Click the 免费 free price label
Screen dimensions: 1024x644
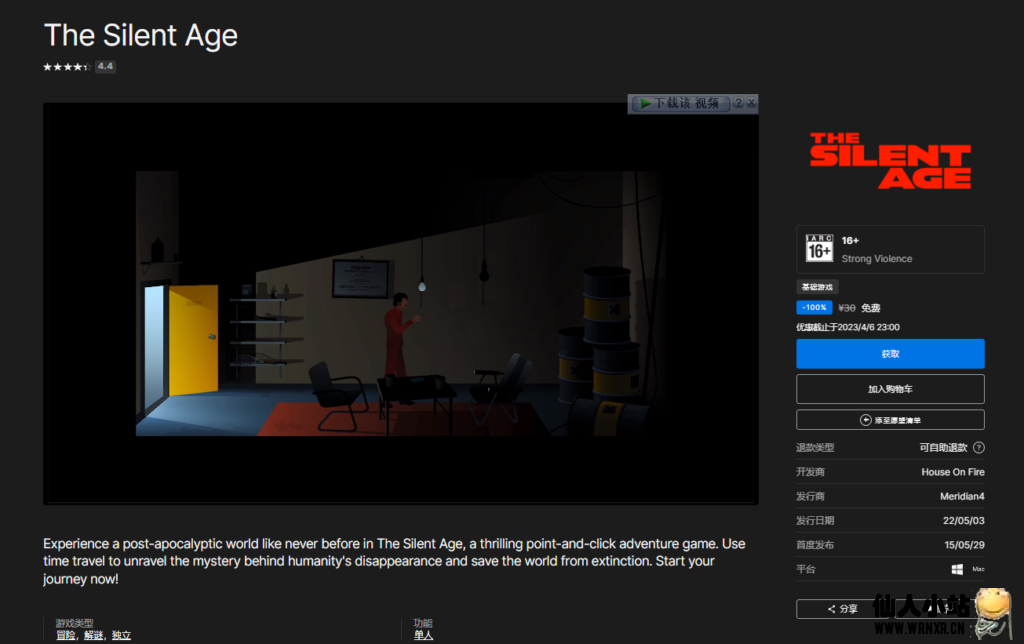tap(871, 308)
